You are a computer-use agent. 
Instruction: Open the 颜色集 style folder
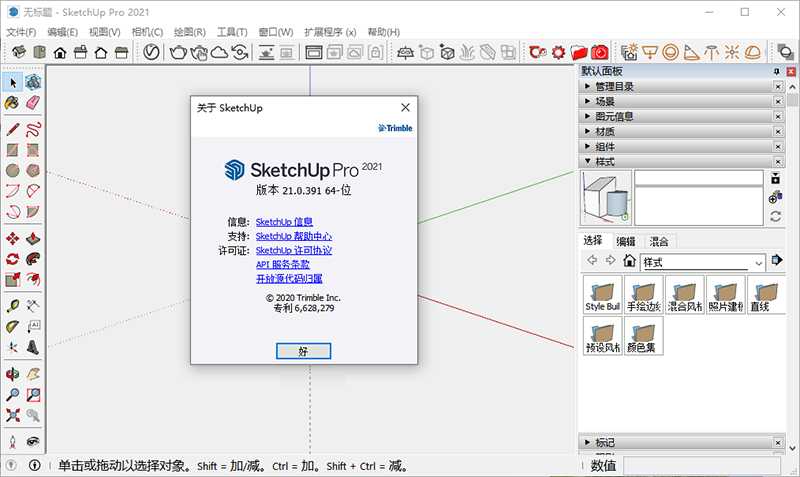tap(643, 336)
